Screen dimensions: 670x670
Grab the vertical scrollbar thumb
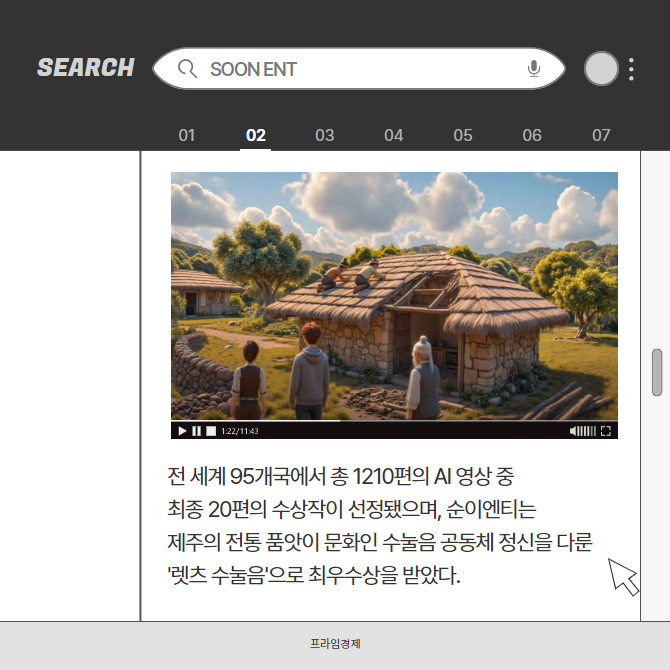coord(657,372)
